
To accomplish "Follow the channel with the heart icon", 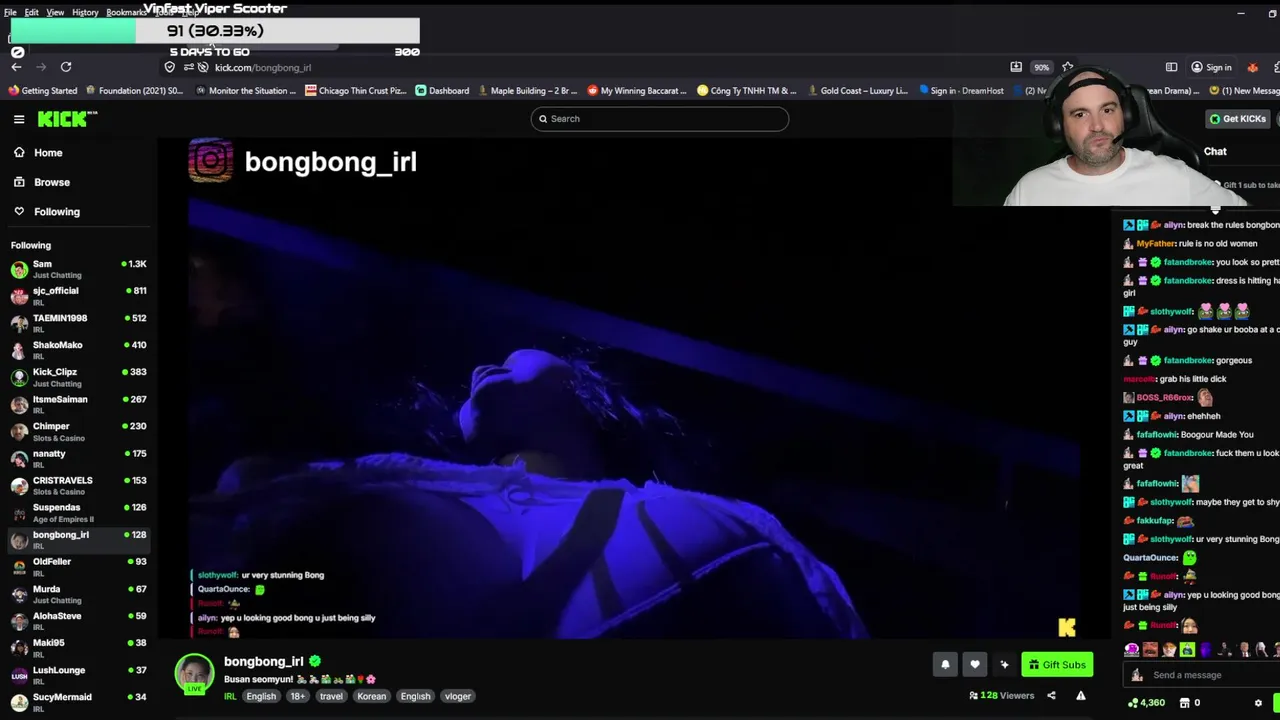I will pyautogui.click(x=975, y=664).
